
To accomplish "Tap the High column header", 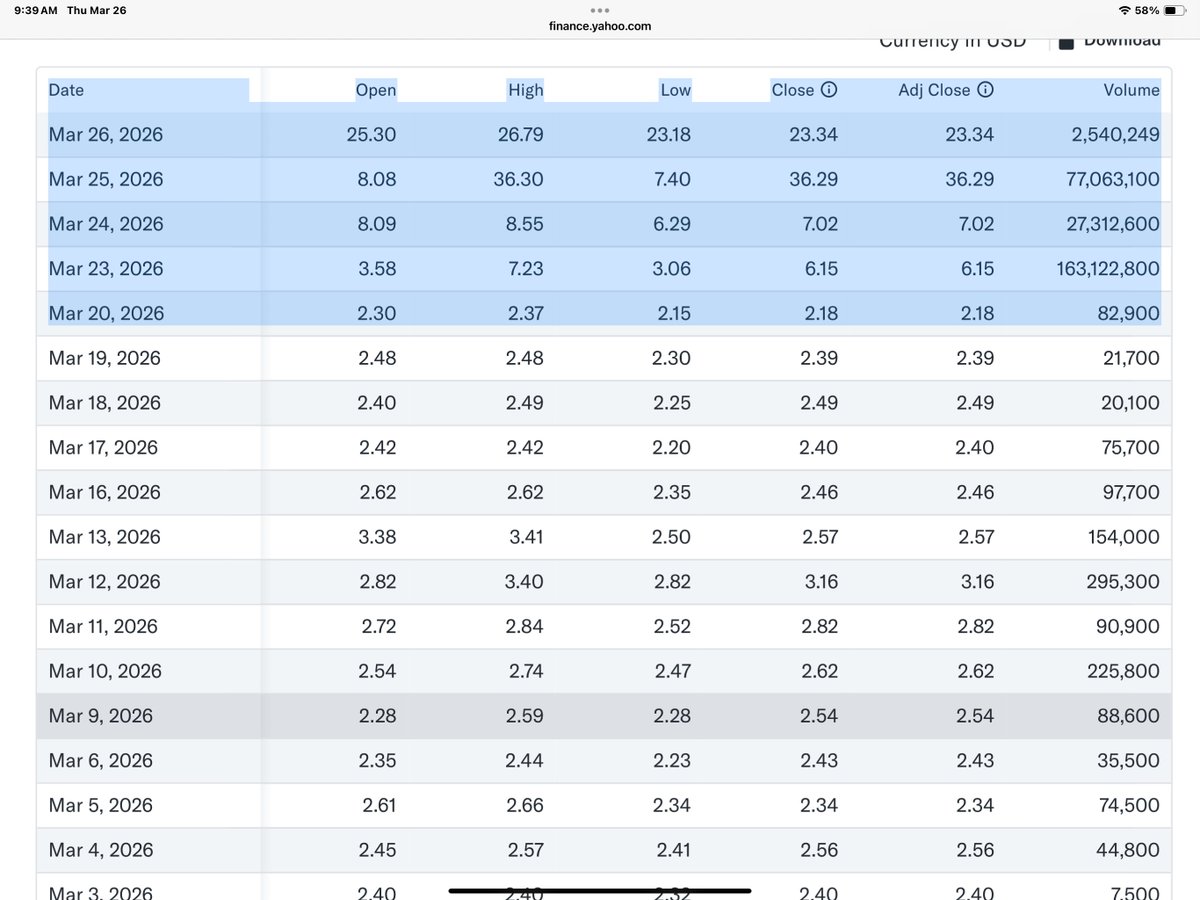I will coord(526,90).
